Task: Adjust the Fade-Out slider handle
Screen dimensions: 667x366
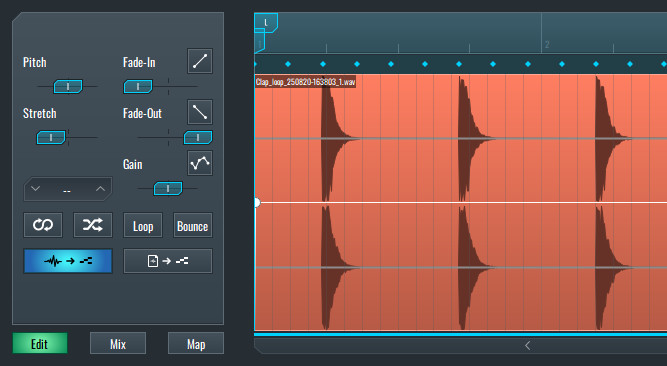Action: point(198,137)
